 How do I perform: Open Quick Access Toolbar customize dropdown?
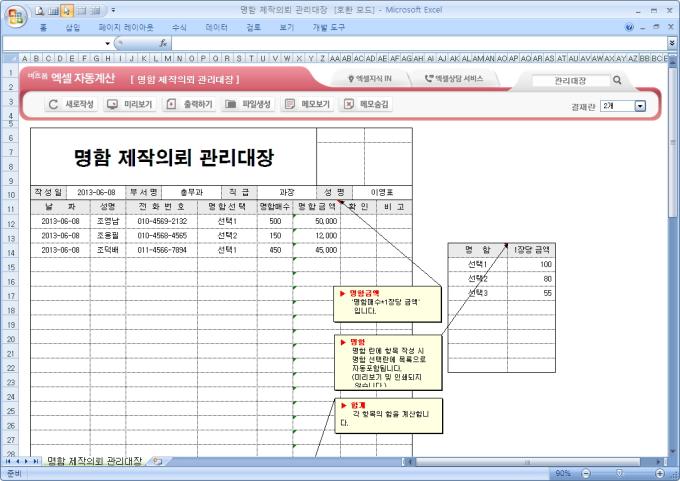113,10
